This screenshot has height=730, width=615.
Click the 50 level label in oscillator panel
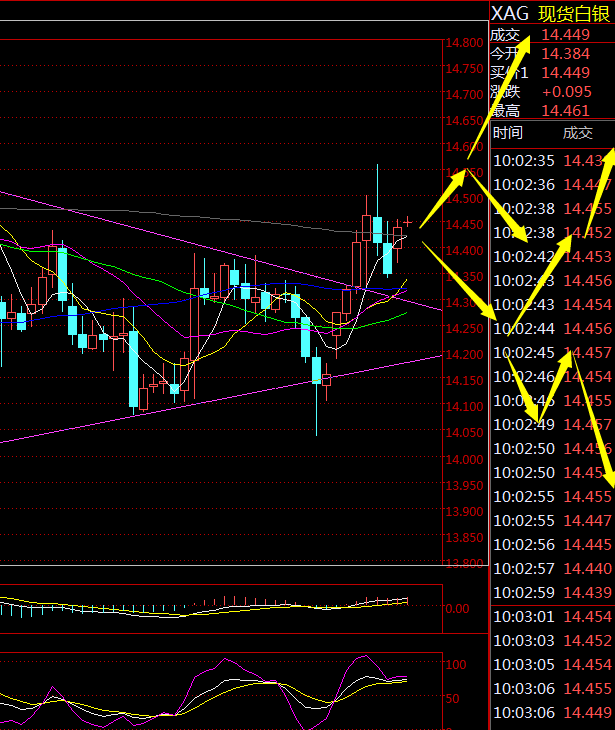tap(453, 698)
